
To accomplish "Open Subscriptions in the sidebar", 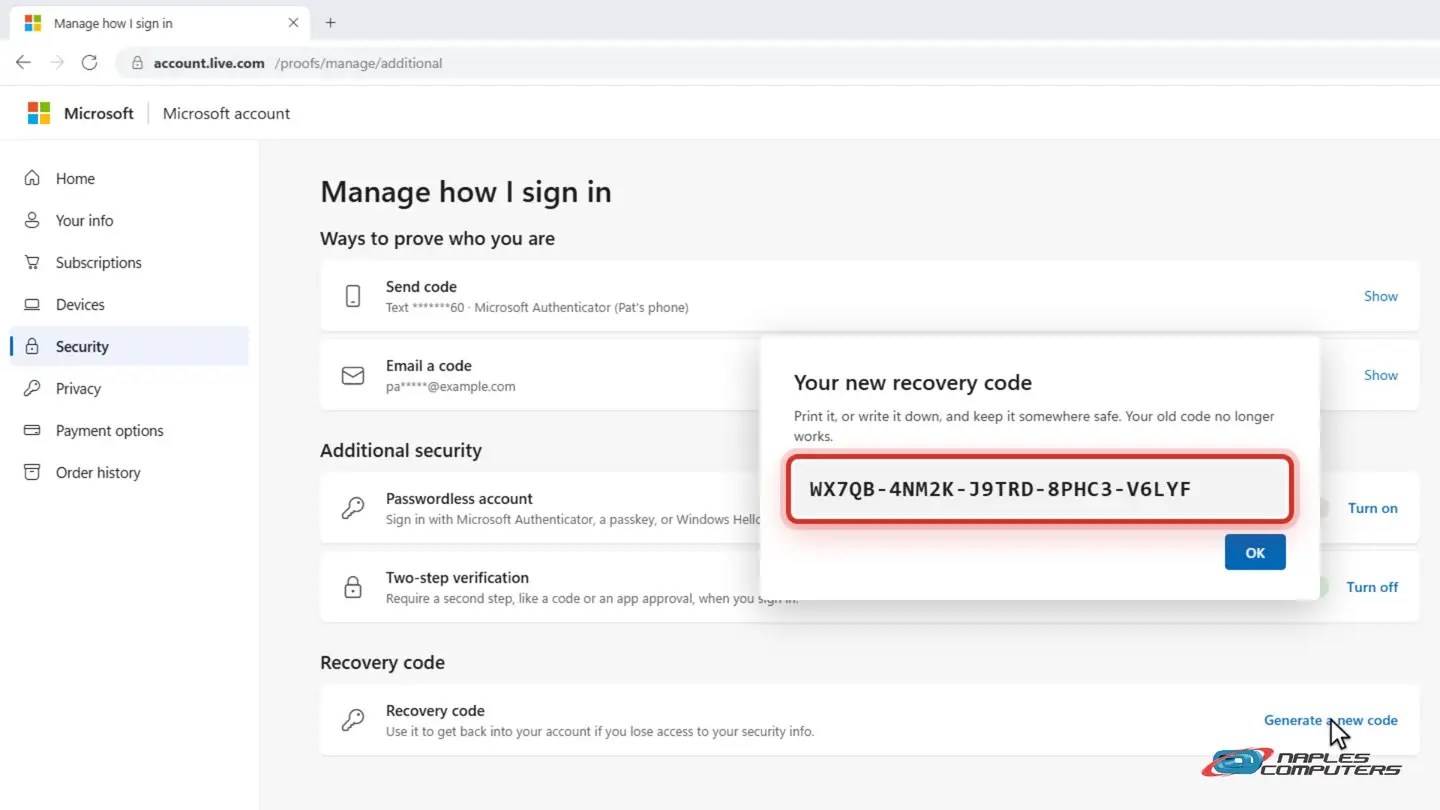I will (x=129, y=262).
